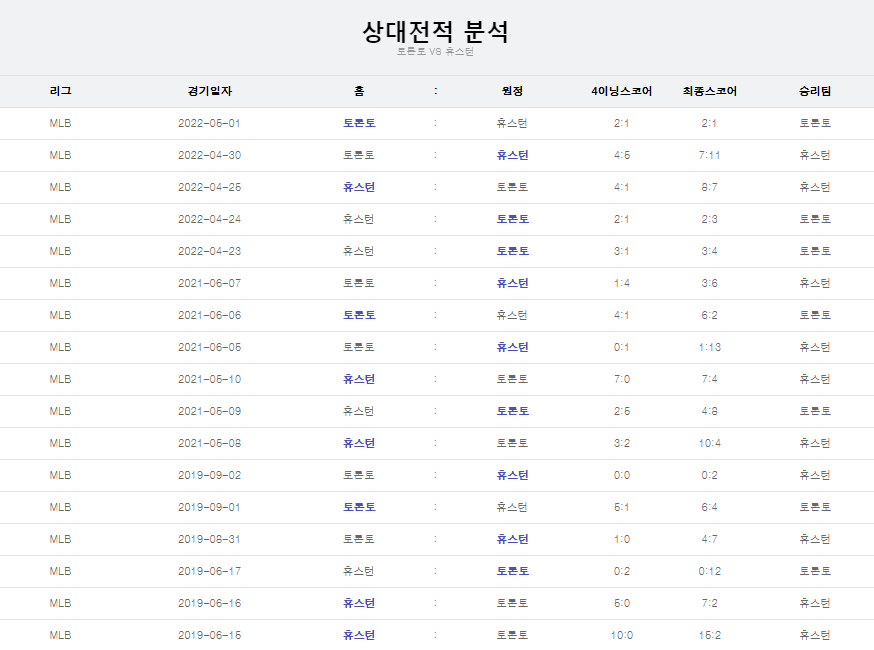The height and width of the screenshot is (650, 874).
Task: Open bold 휴스턴 away team in 2021-06-07 row
Action: (512, 283)
